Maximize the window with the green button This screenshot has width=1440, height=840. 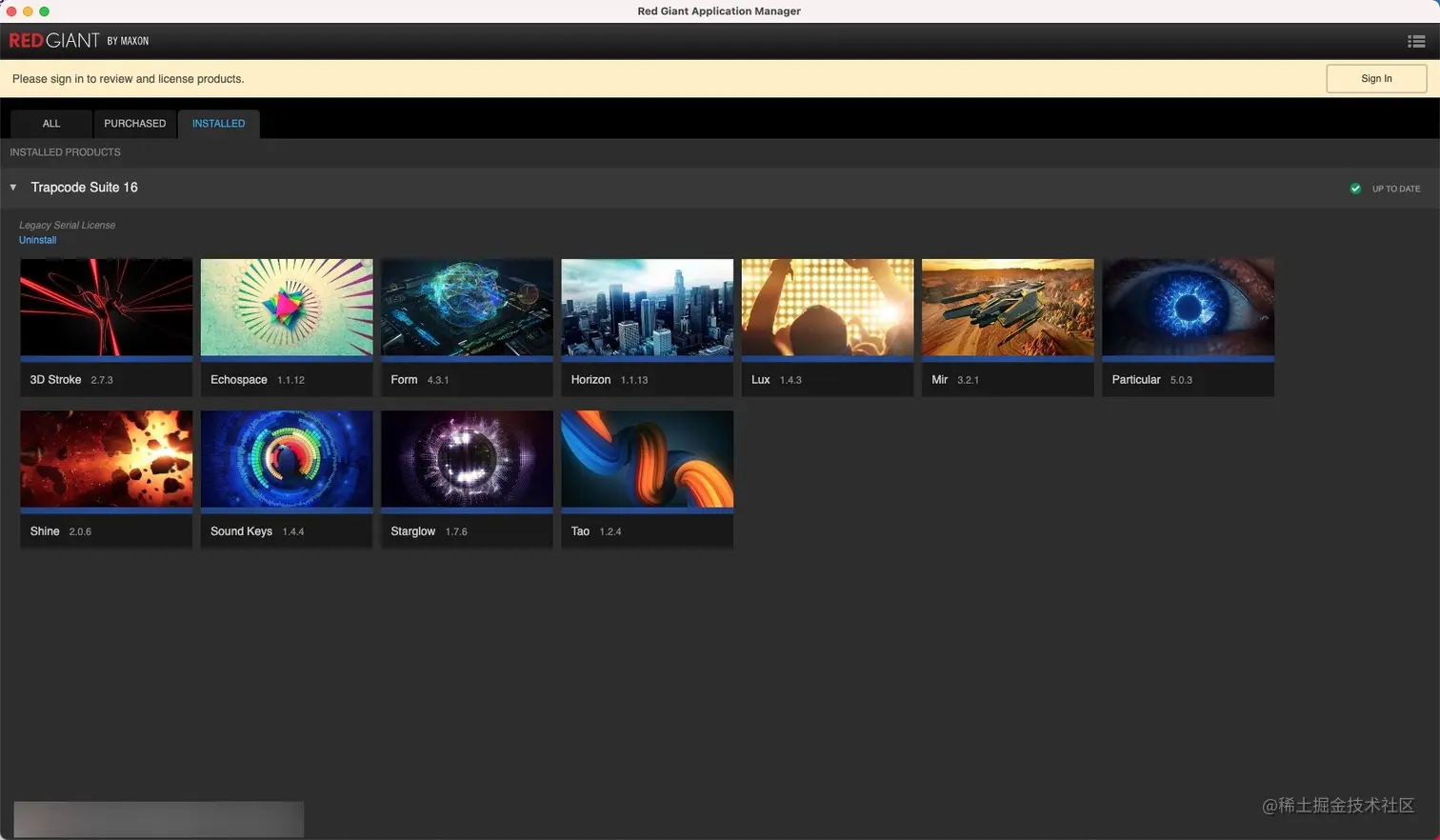[x=44, y=11]
